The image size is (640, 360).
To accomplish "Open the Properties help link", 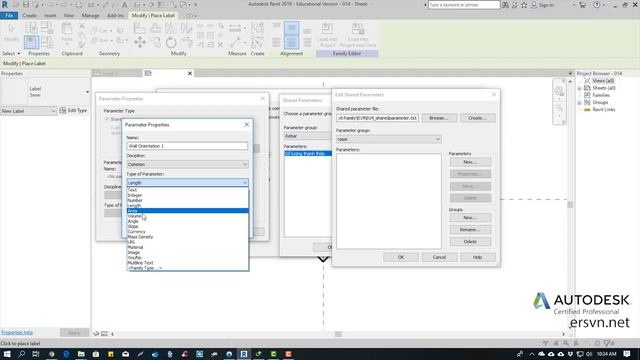I will (17, 332).
